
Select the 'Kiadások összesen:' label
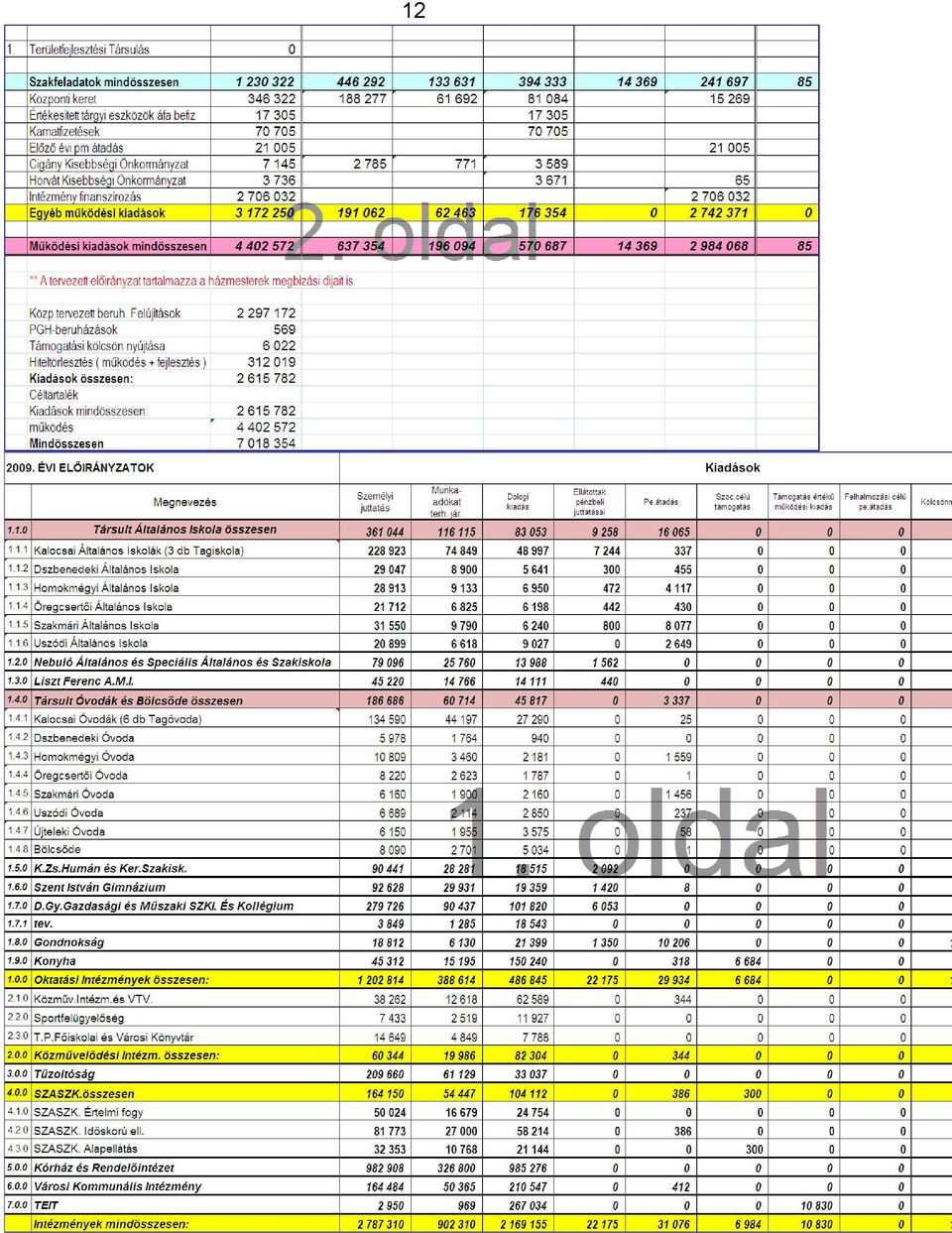point(81,379)
